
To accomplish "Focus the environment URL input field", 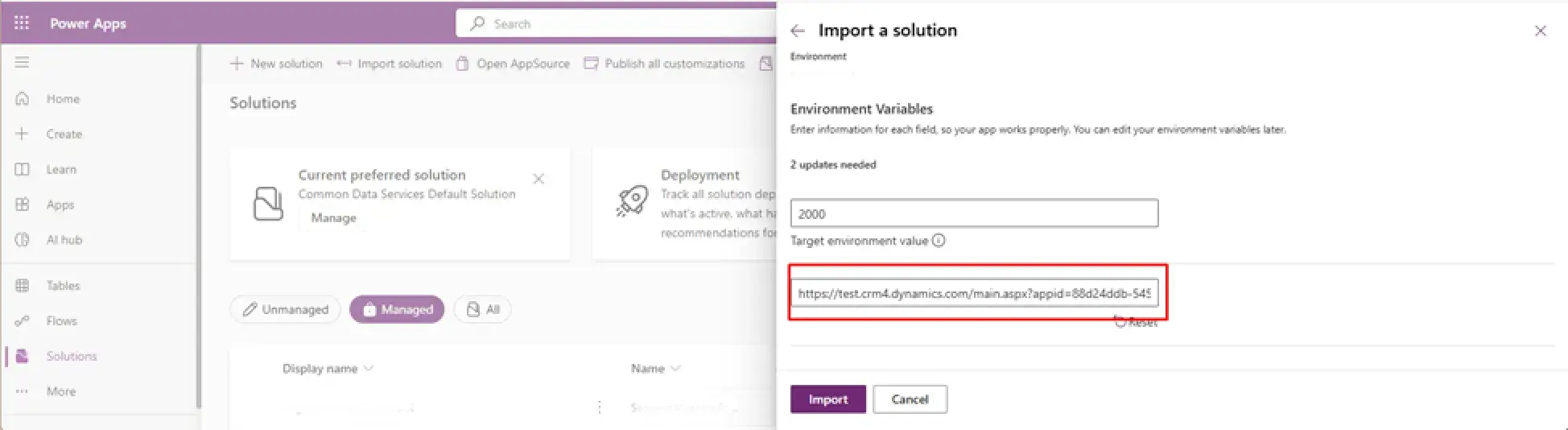I will [974, 293].
